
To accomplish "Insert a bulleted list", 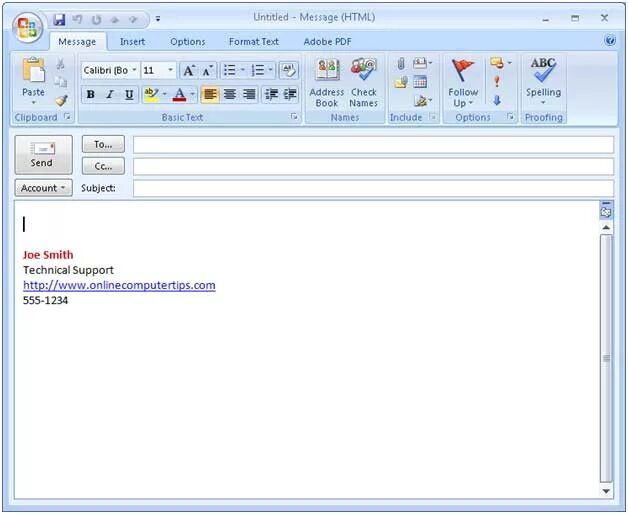I will tap(229, 71).
